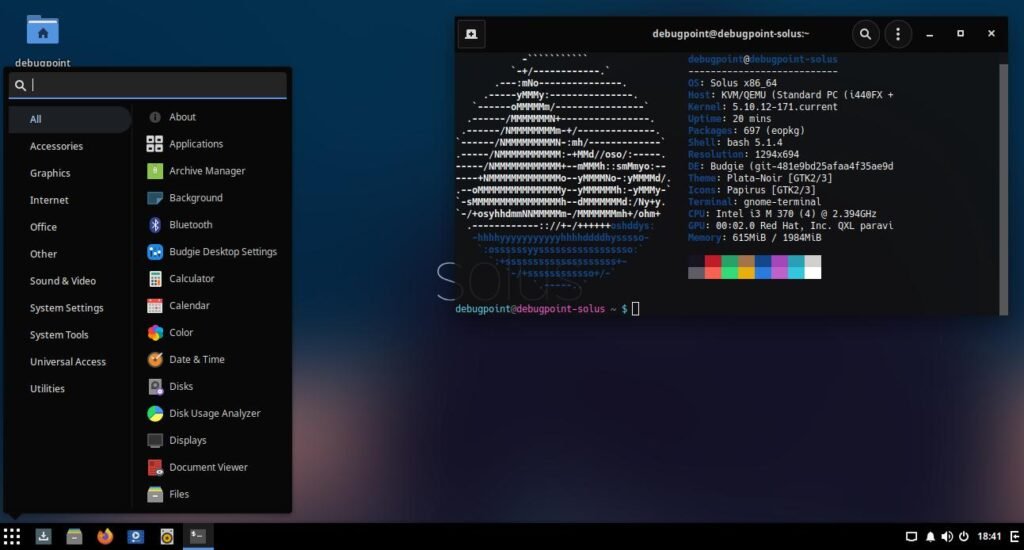
Task: Select the Accessories category
Action: click(x=70, y=146)
